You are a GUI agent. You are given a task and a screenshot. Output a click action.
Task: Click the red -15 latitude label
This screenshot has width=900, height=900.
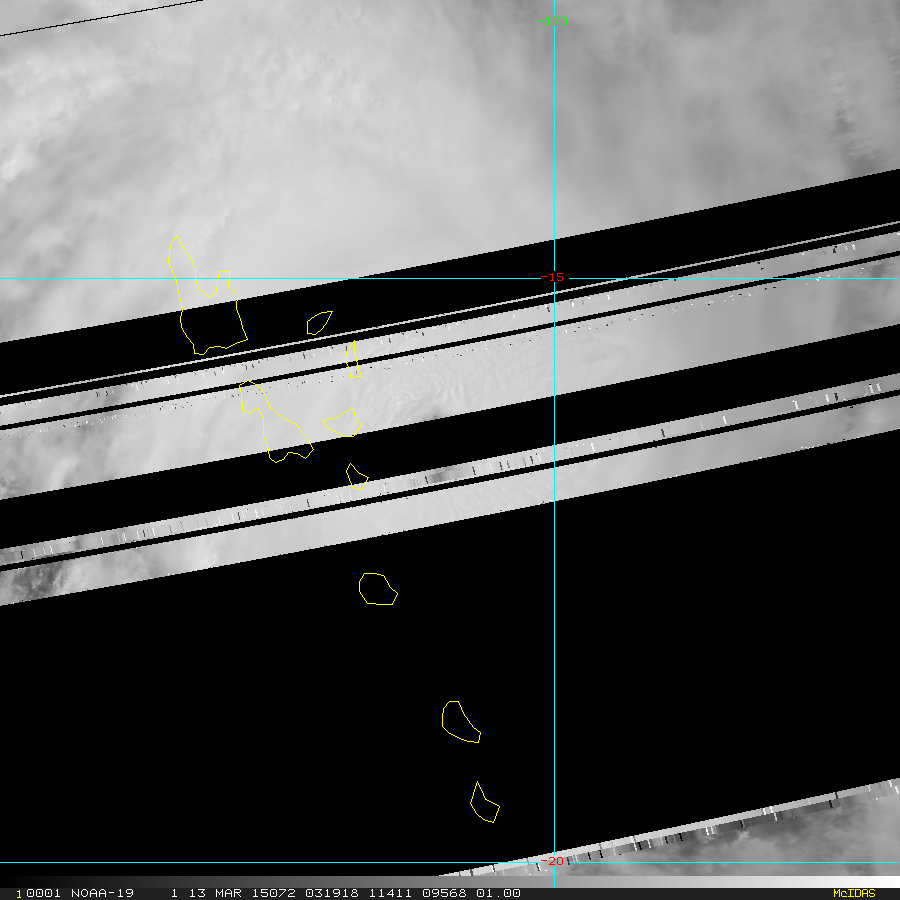tap(553, 278)
